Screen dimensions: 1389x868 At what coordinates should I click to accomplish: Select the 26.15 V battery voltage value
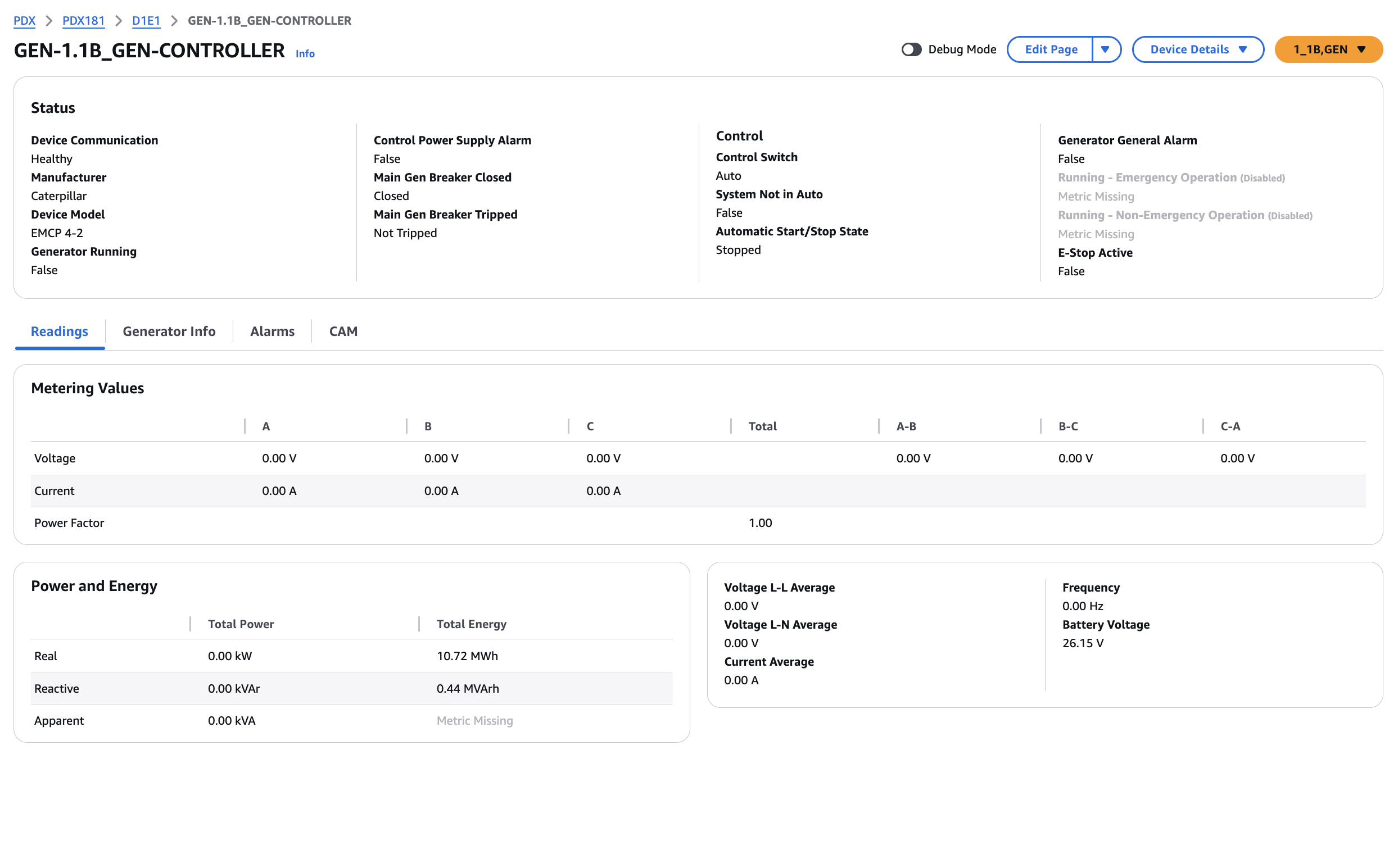[1083, 643]
